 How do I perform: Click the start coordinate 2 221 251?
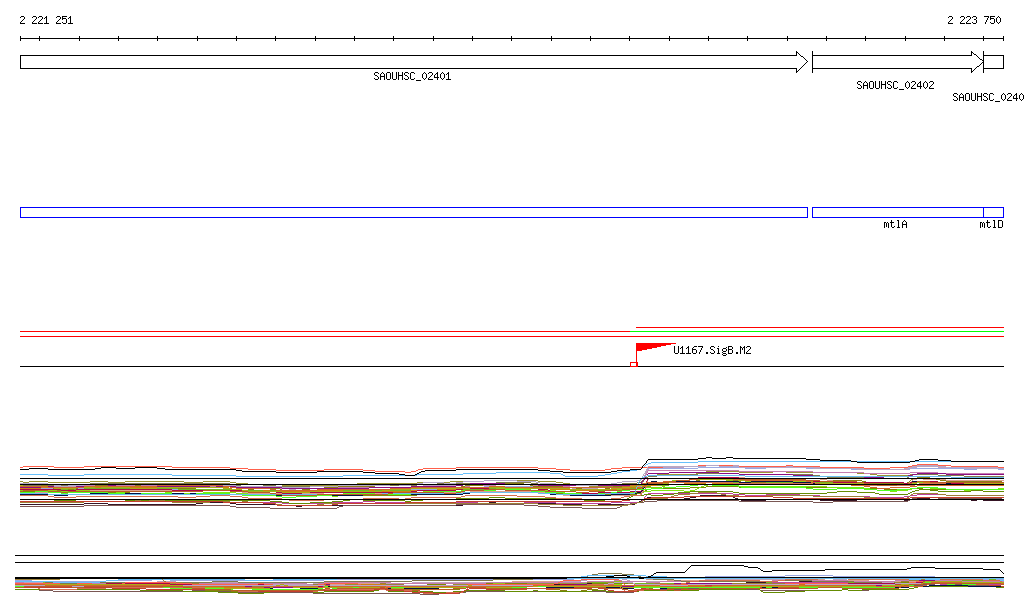tap(46, 20)
